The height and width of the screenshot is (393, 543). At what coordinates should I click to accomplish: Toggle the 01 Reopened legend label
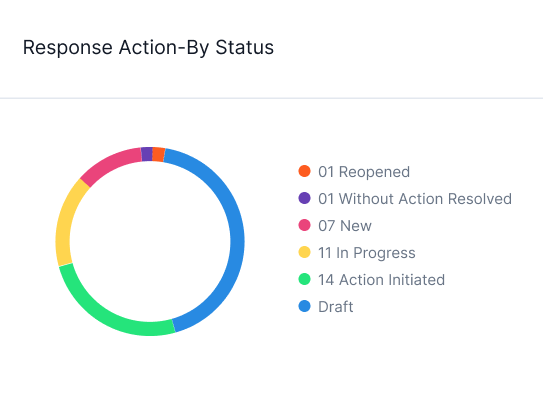click(364, 172)
